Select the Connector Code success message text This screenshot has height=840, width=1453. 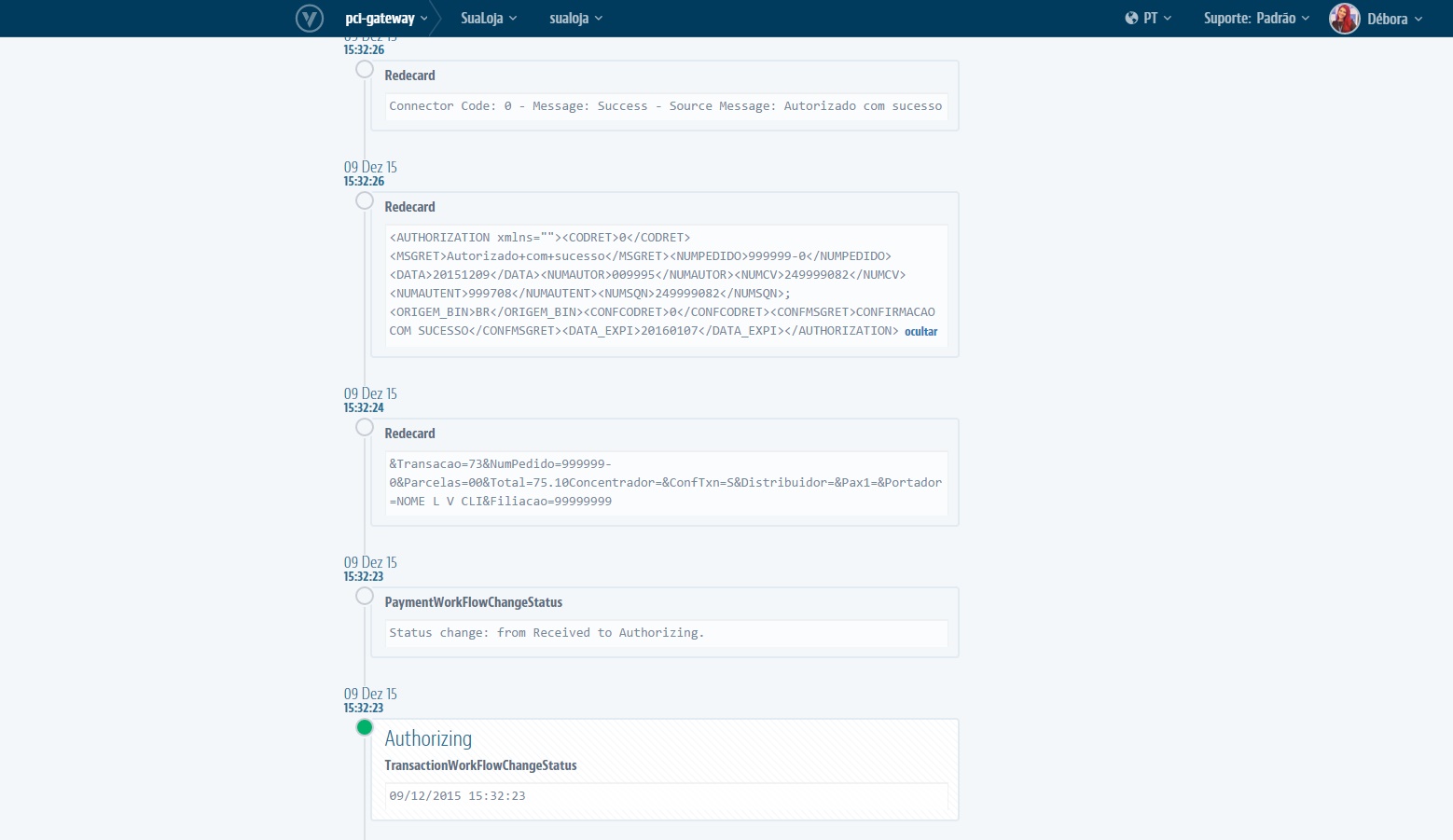[x=665, y=105]
